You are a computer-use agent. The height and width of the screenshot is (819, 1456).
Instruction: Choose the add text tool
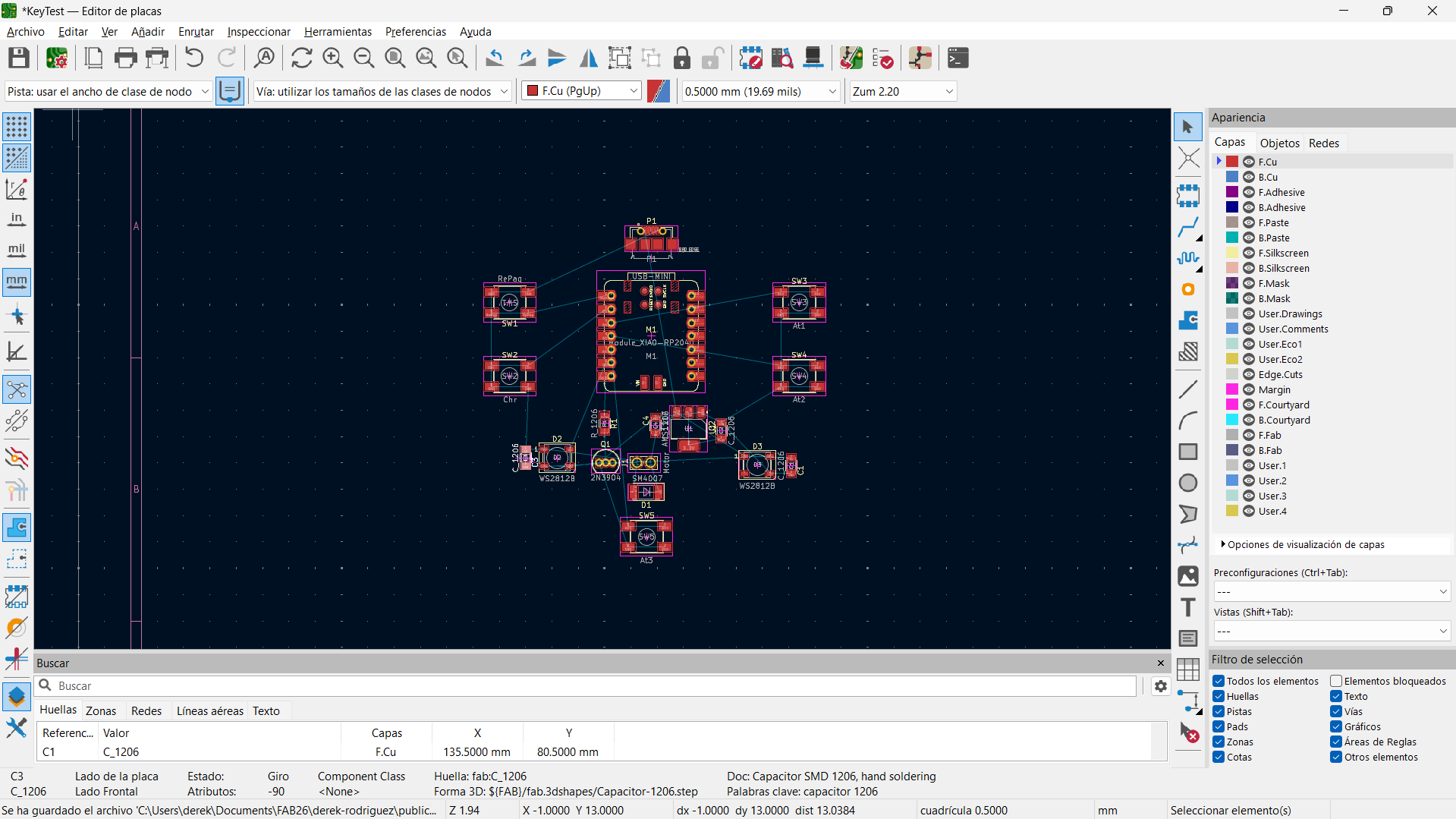point(1188,607)
